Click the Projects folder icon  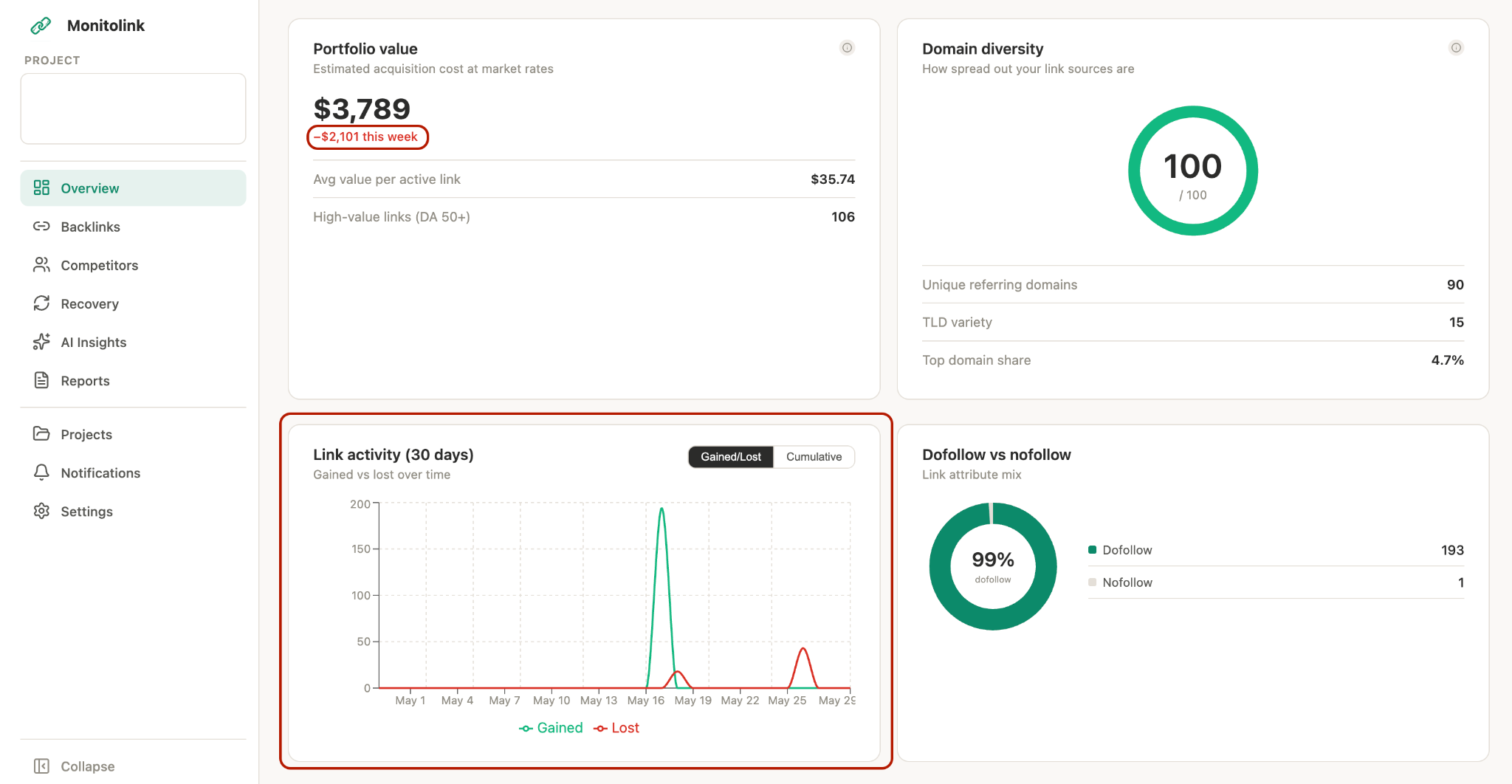click(x=41, y=433)
